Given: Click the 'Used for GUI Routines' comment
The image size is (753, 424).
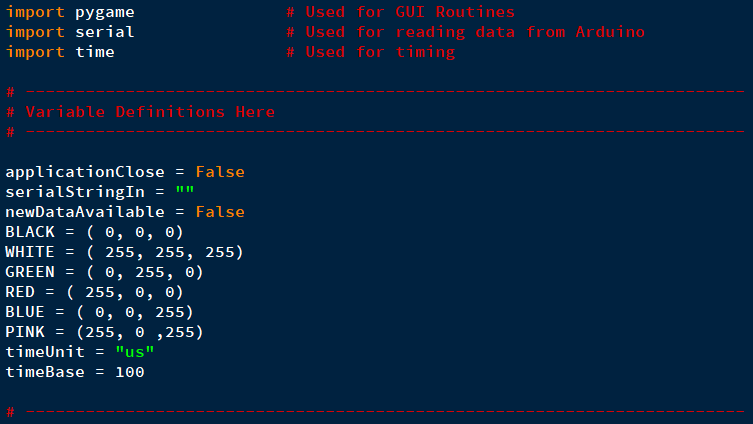Looking at the screenshot, I should [x=410, y=12].
